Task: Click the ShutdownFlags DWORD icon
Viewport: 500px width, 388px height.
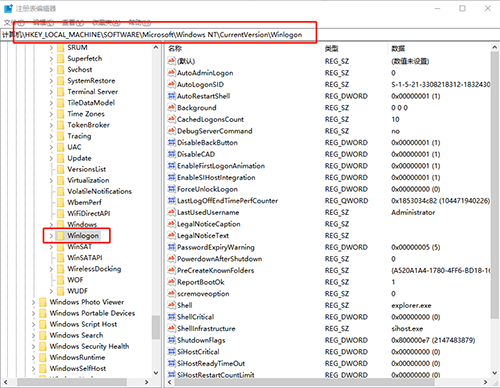Action: pyautogui.click(x=171, y=340)
